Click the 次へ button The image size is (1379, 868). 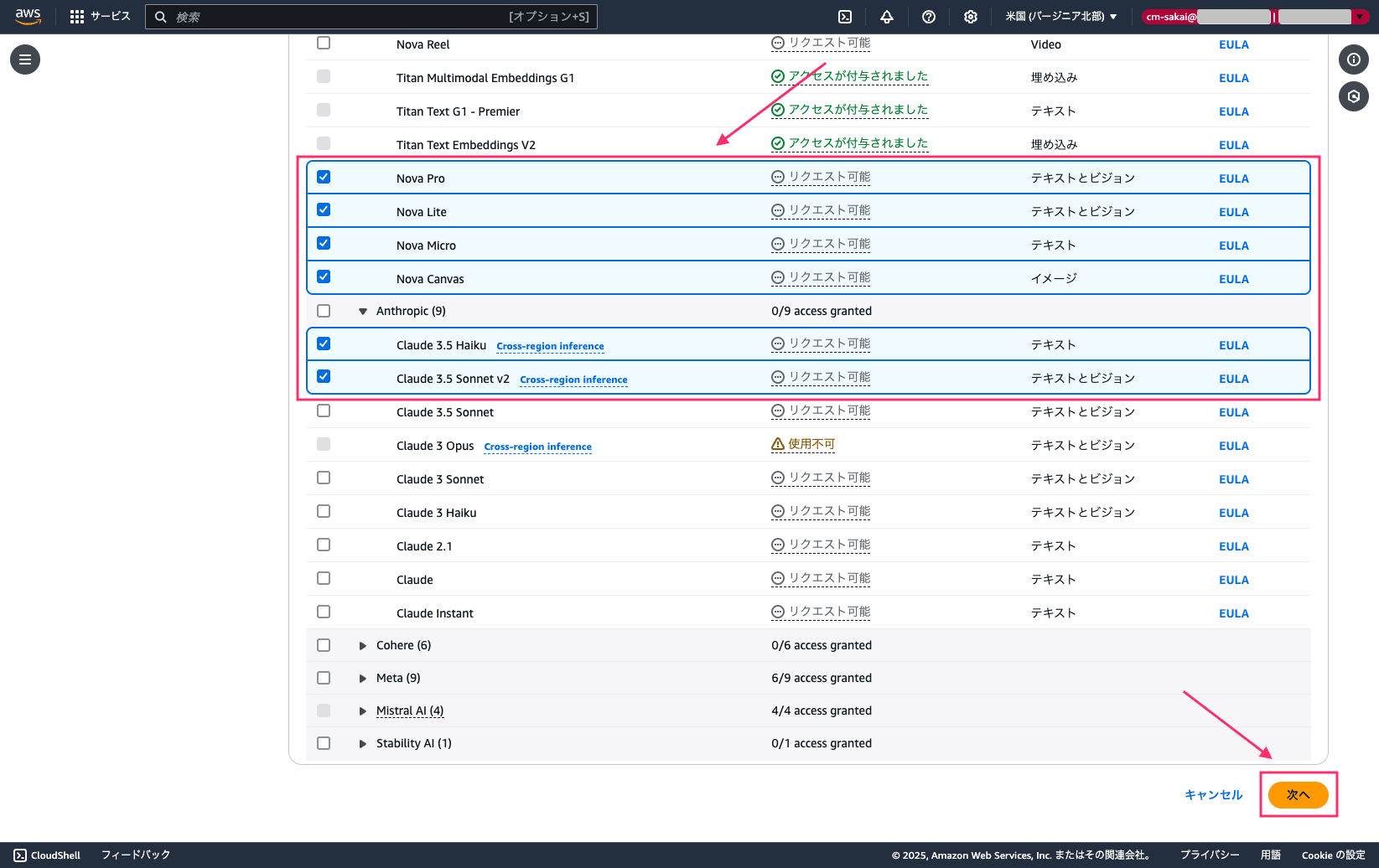tap(1299, 795)
